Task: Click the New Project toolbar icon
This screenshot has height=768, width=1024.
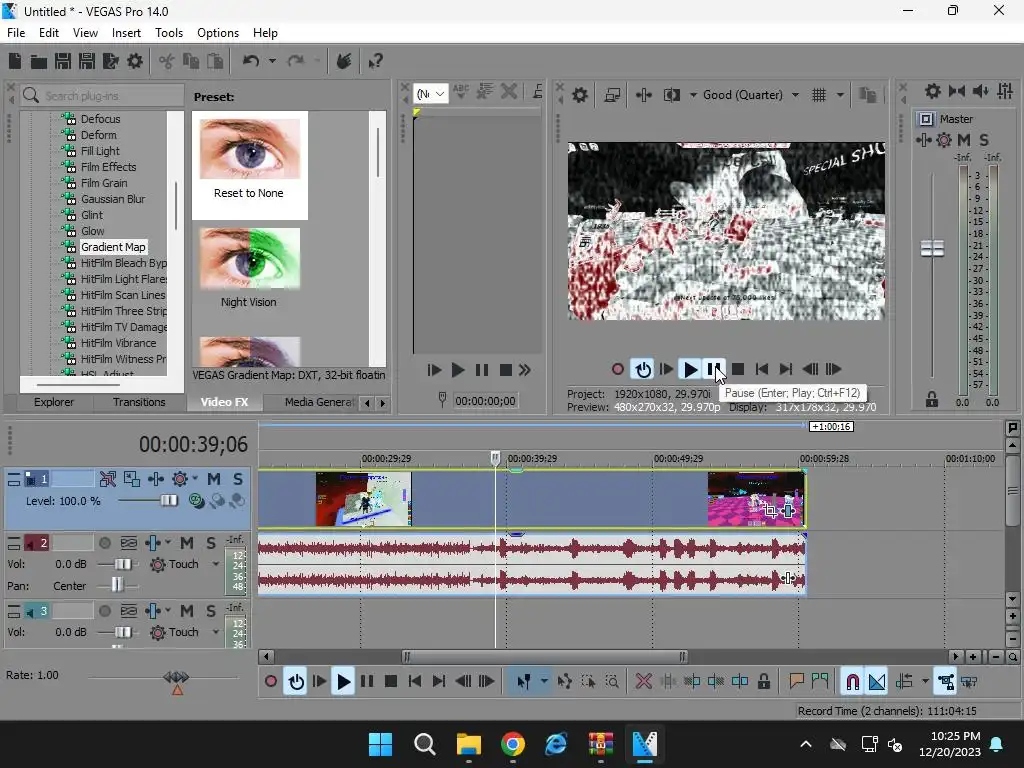Action: click(x=14, y=61)
